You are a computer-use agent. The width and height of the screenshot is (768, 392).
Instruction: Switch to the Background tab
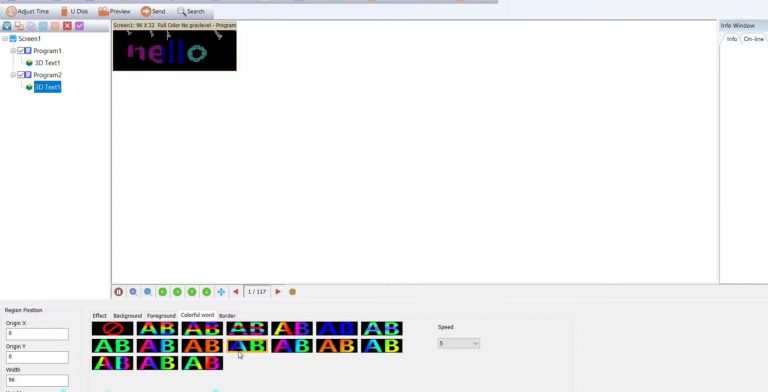[x=127, y=316]
